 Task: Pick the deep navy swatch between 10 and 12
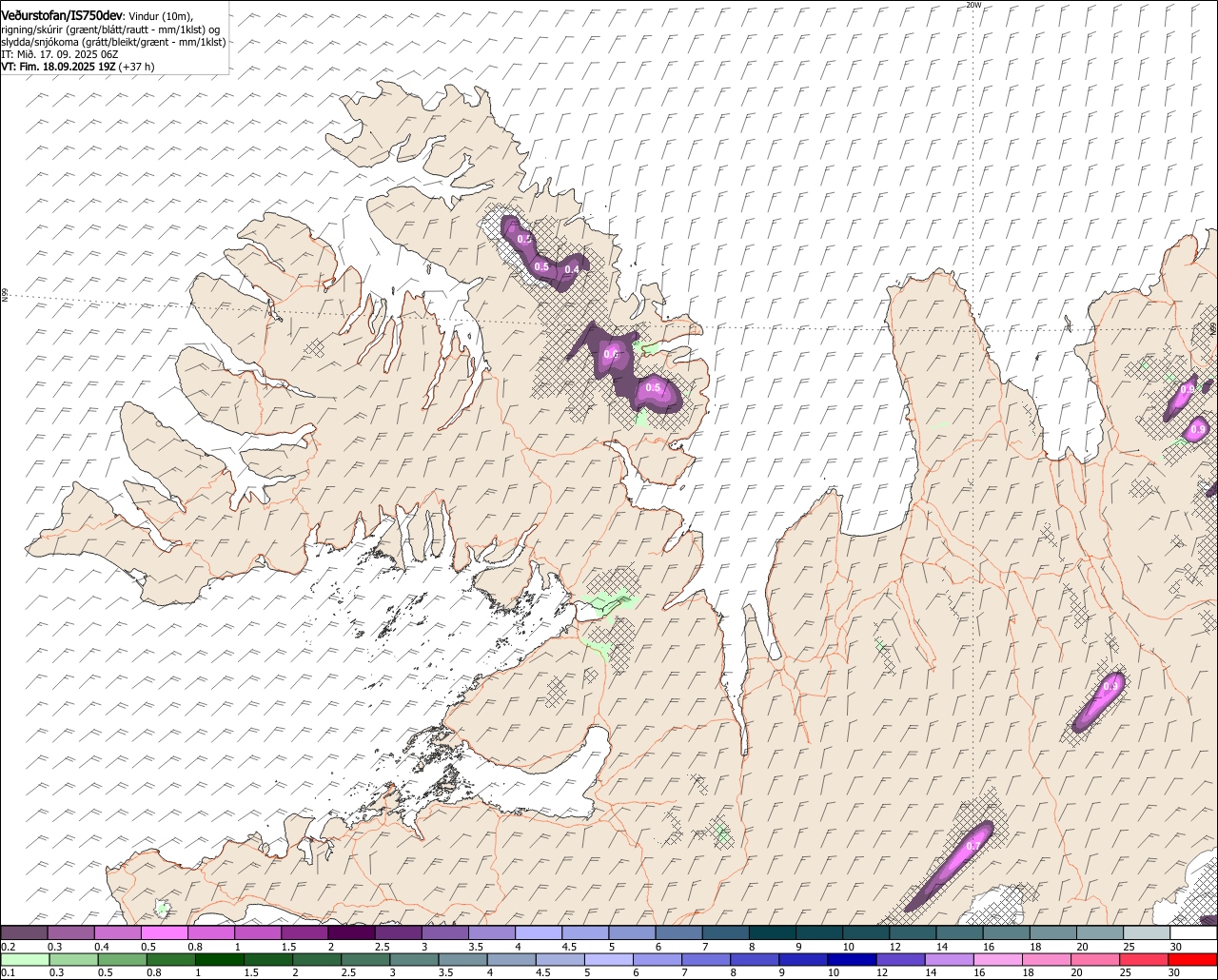click(x=852, y=959)
